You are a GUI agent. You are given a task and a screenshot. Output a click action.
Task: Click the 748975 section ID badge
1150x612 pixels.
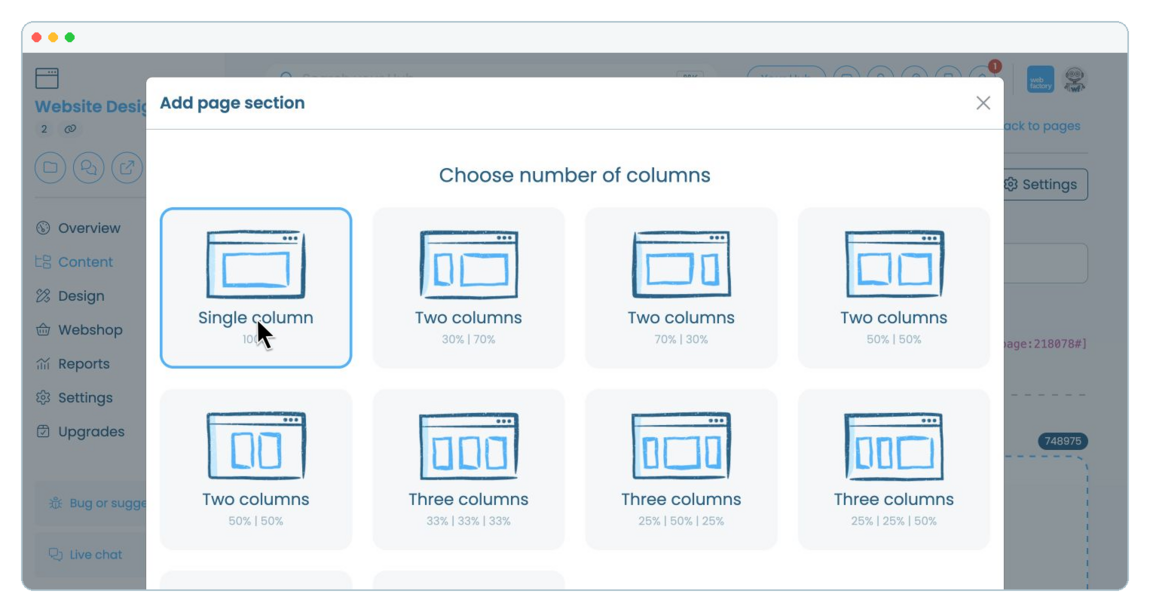click(x=1063, y=441)
